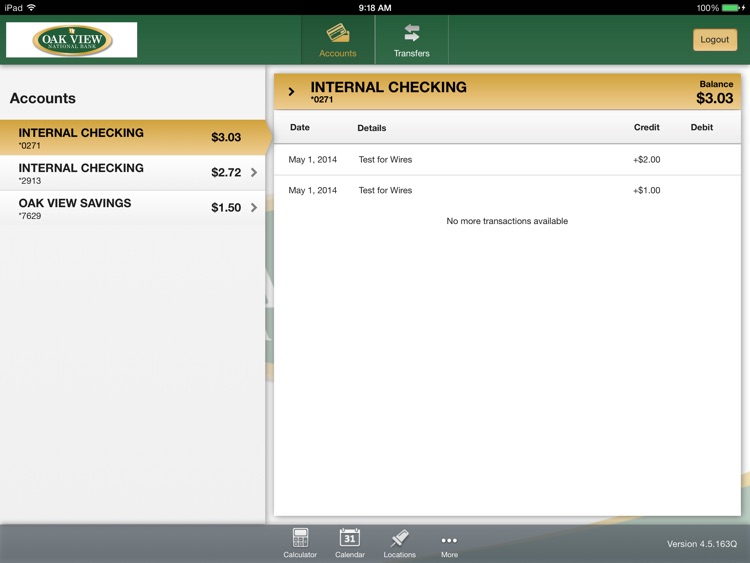Log out with the Logout button
This screenshot has height=563, width=750.
point(715,40)
